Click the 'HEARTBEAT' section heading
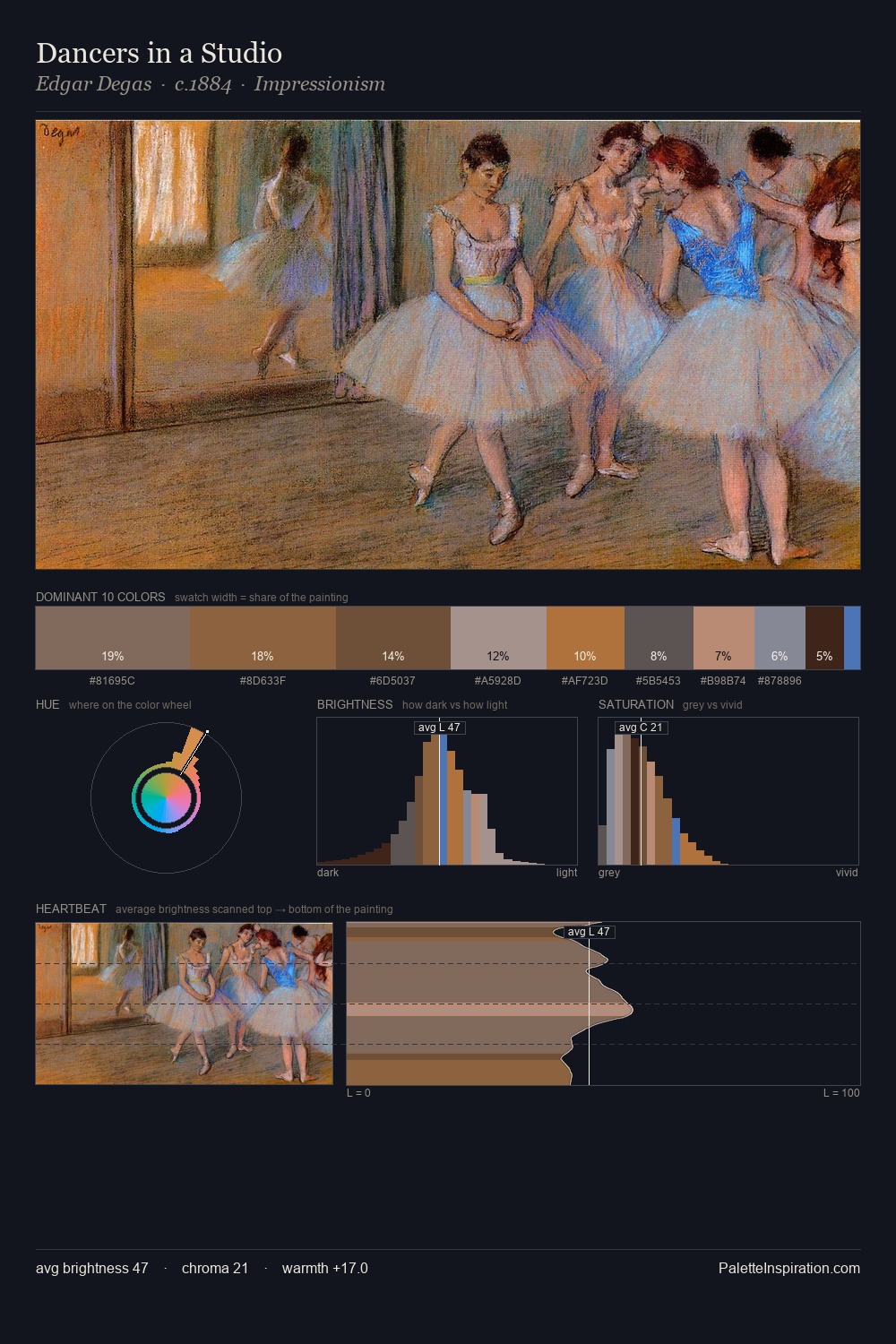 point(71,909)
